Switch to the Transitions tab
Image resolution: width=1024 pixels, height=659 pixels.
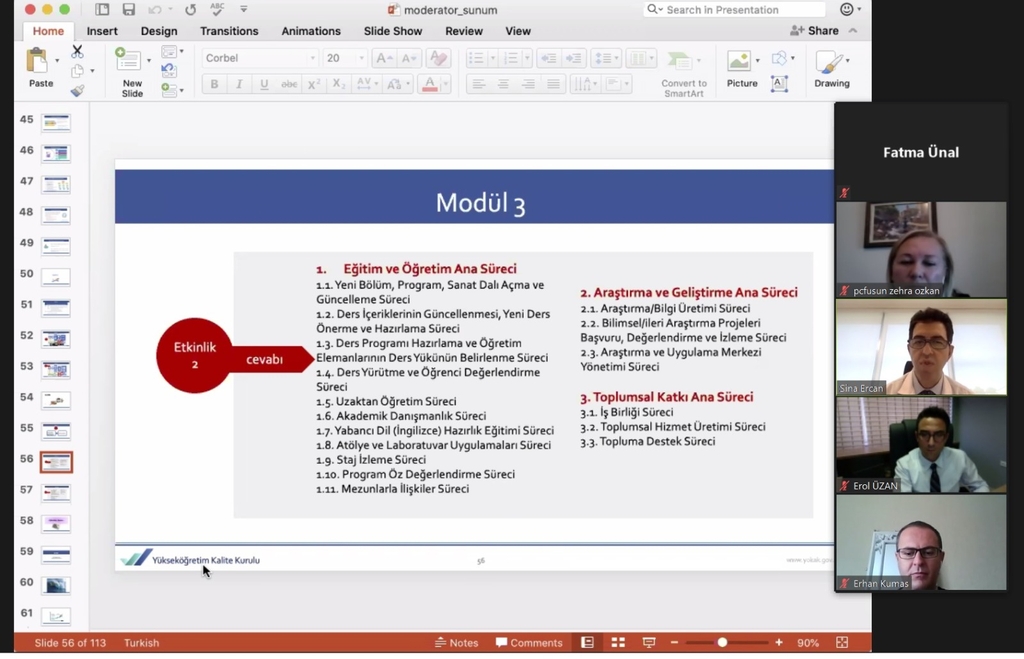click(x=229, y=31)
